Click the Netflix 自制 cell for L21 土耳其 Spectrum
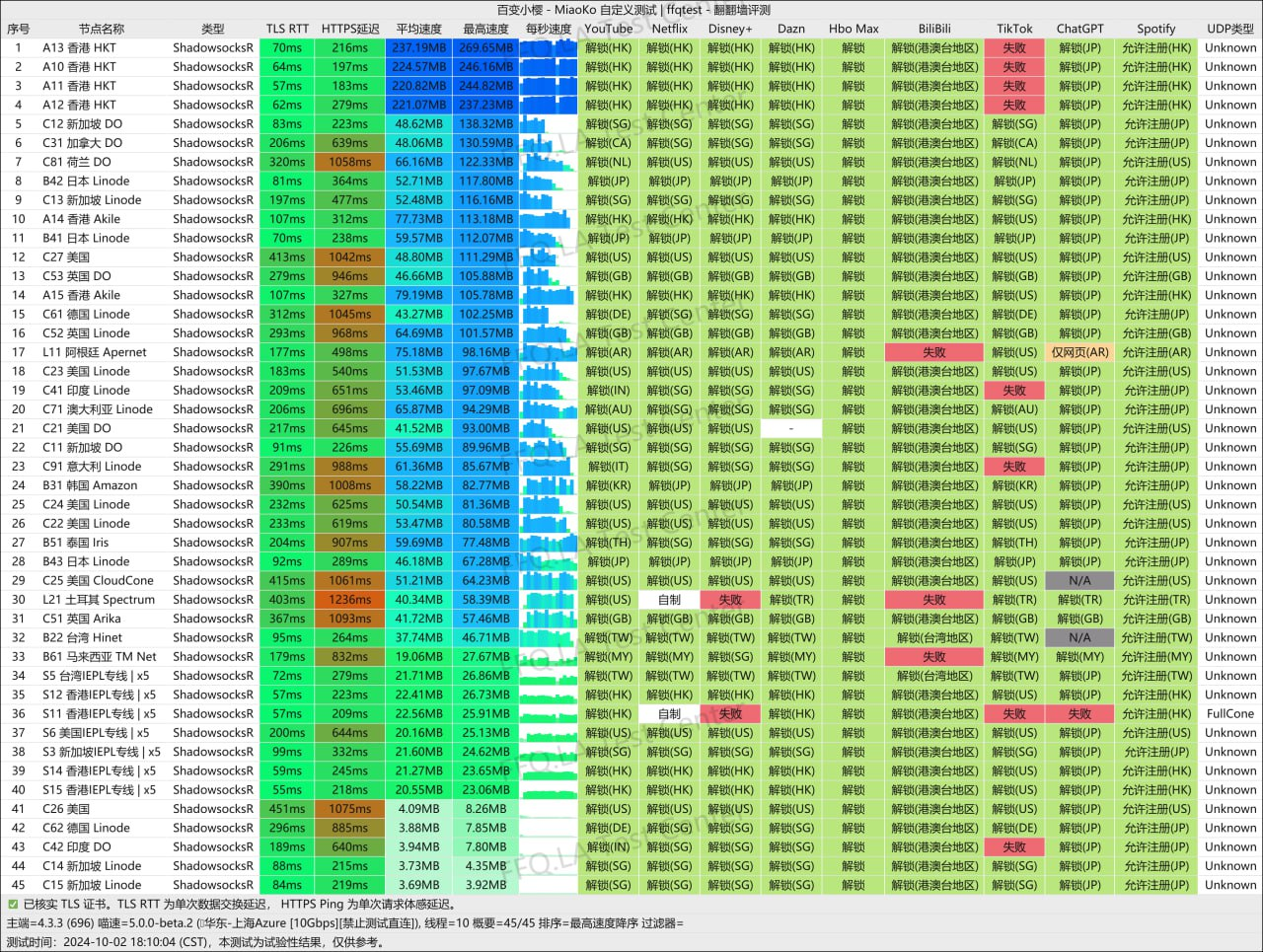1263x952 pixels. click(669, 600)
